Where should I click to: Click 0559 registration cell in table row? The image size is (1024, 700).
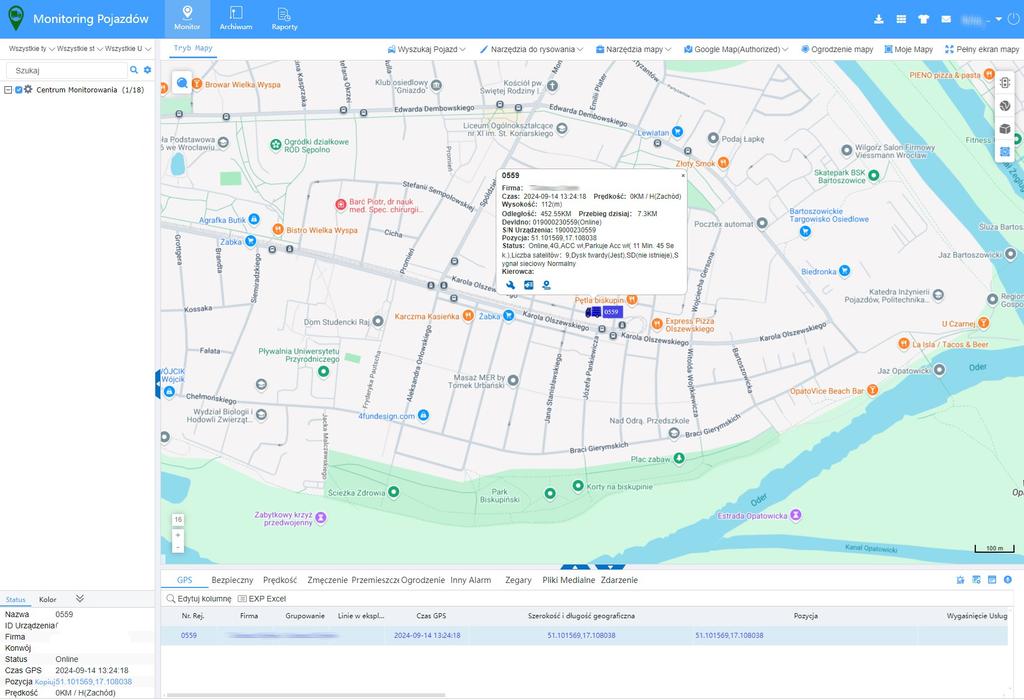[x=189, y=635]
